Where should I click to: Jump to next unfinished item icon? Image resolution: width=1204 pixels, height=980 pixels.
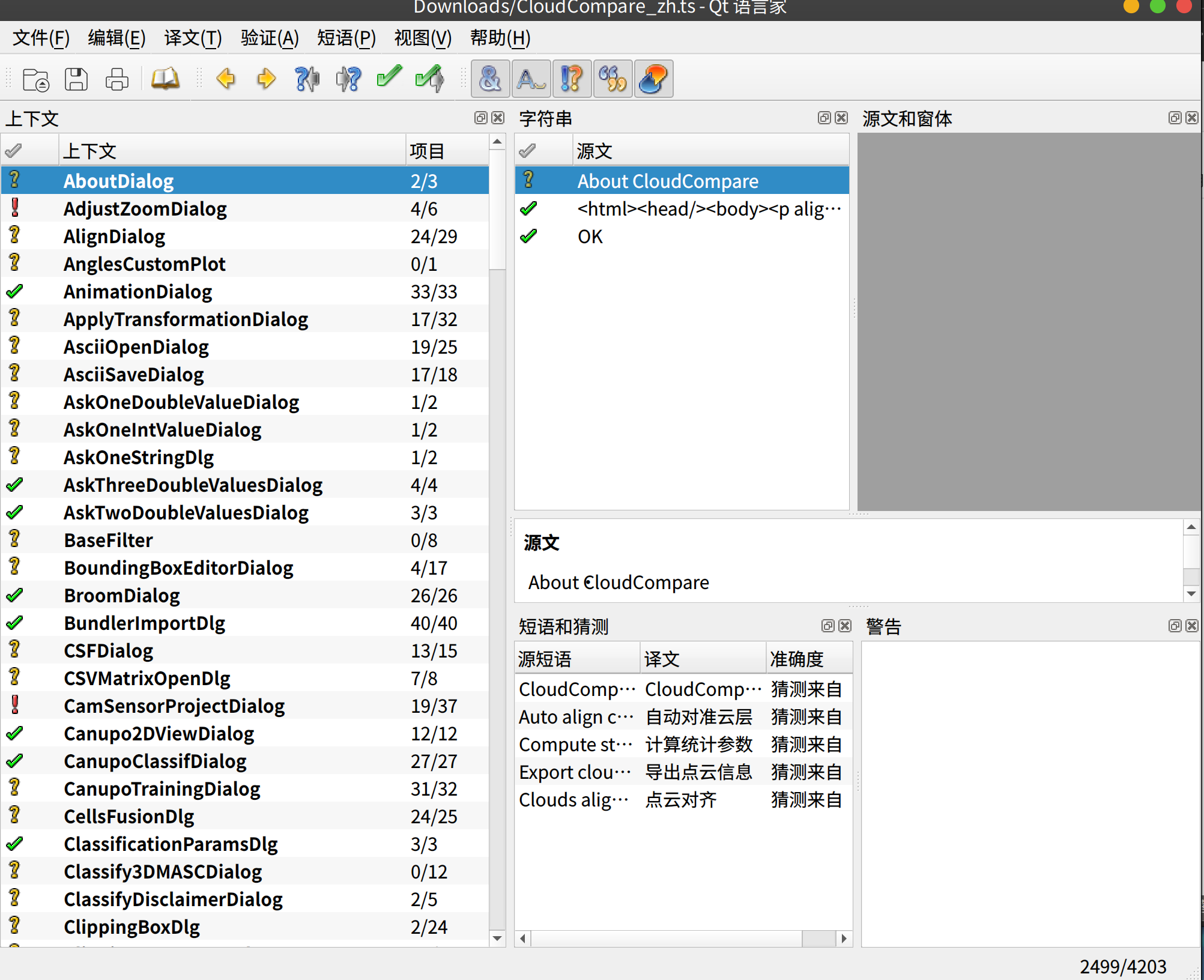tap(348, 79)
